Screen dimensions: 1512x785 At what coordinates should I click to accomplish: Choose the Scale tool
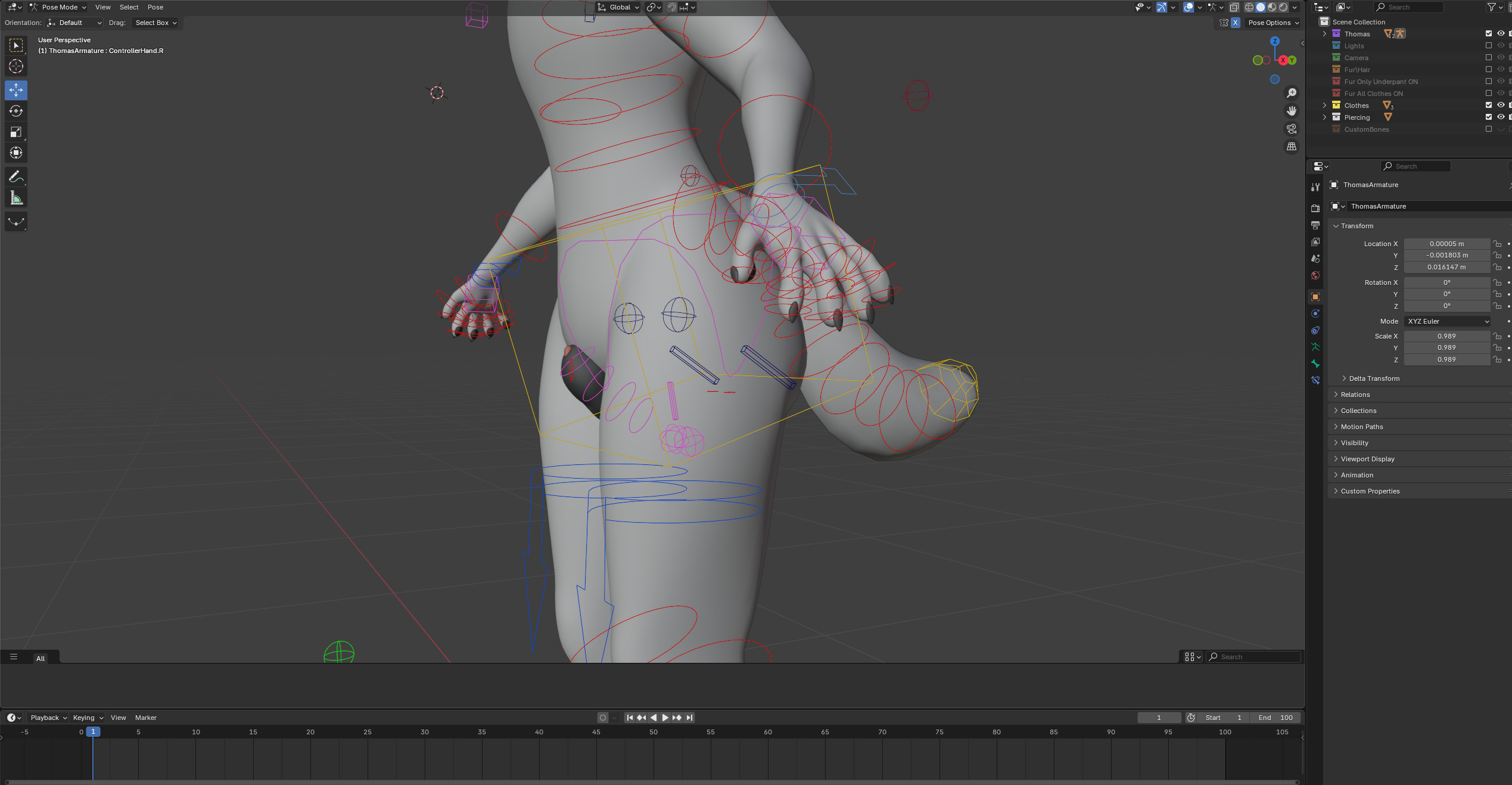click(x=16, y=132)
